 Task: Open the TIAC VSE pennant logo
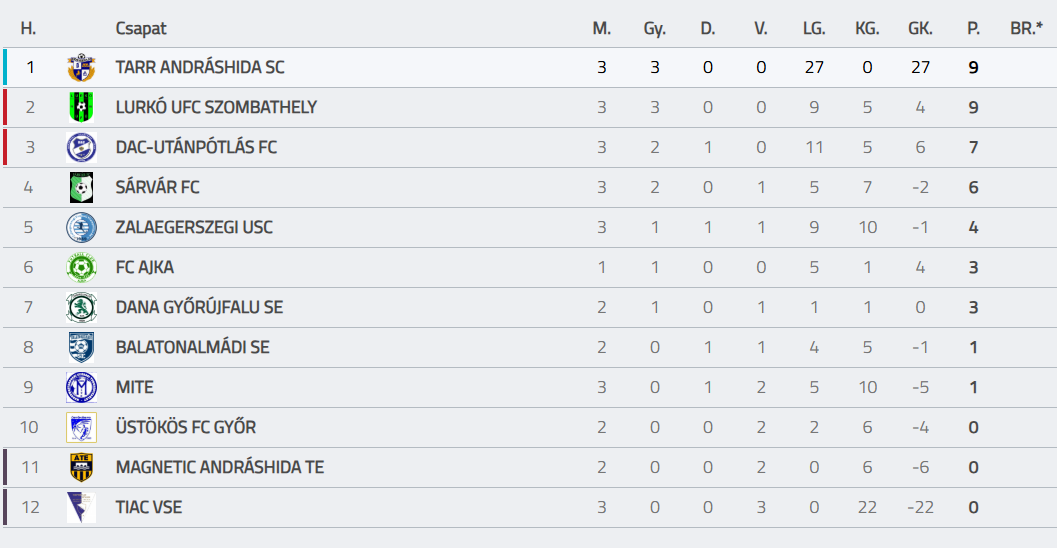pos(82,508)
